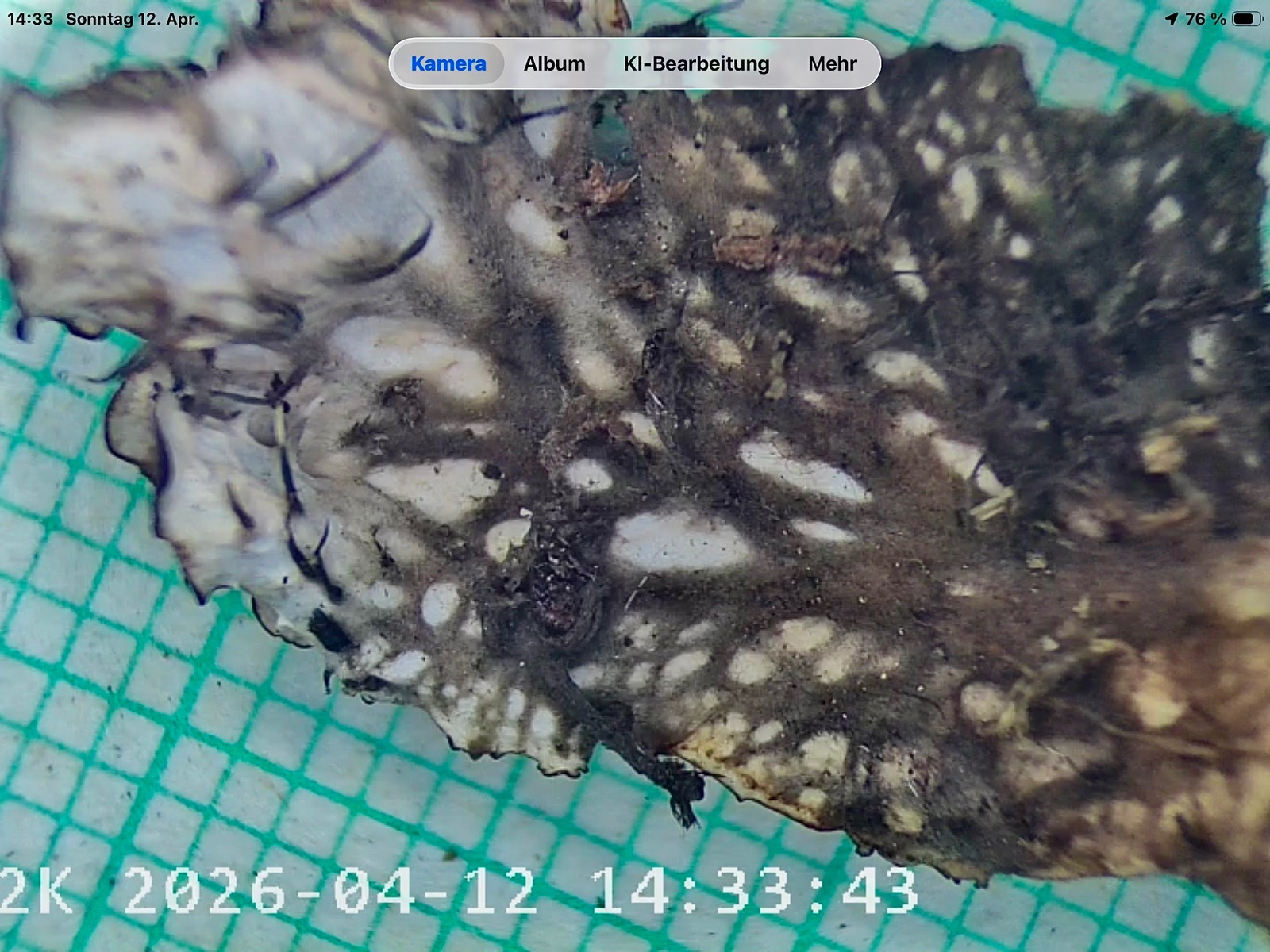Screen dimensions: 1270x952
Task: Tap the location arrow status icon
Action: pyautogui.click(x=1171, y=19)
